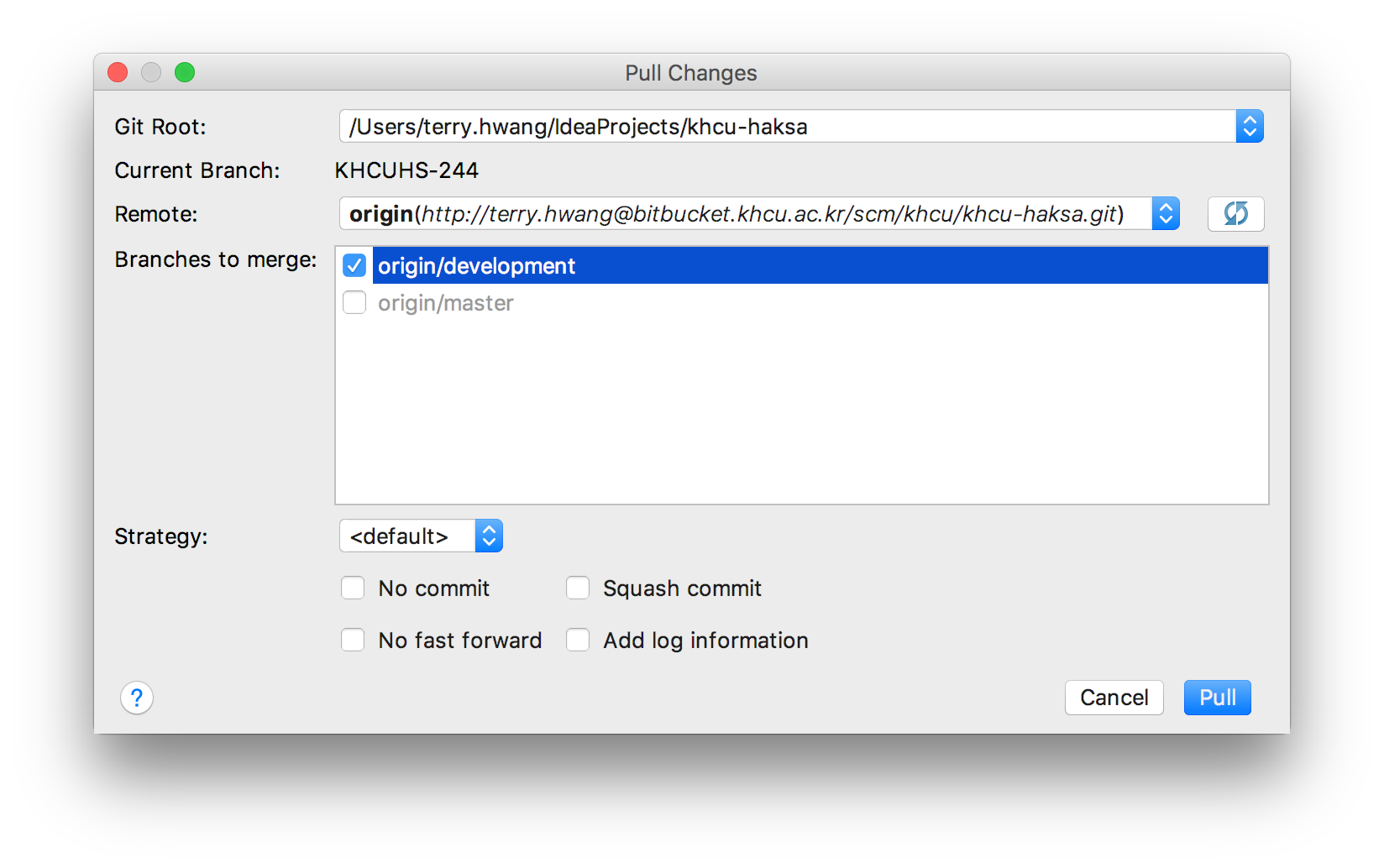Refresh the remote branches list
This screenshot has width=1384, height=868.
1235,213
